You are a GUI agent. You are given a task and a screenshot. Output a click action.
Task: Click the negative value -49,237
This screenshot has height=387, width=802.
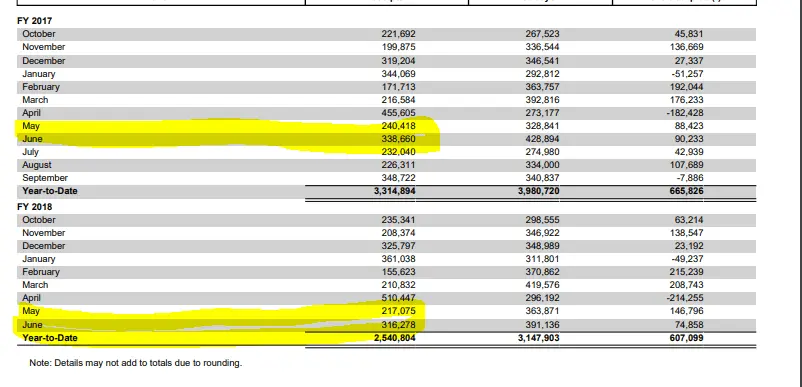[687, 259]
